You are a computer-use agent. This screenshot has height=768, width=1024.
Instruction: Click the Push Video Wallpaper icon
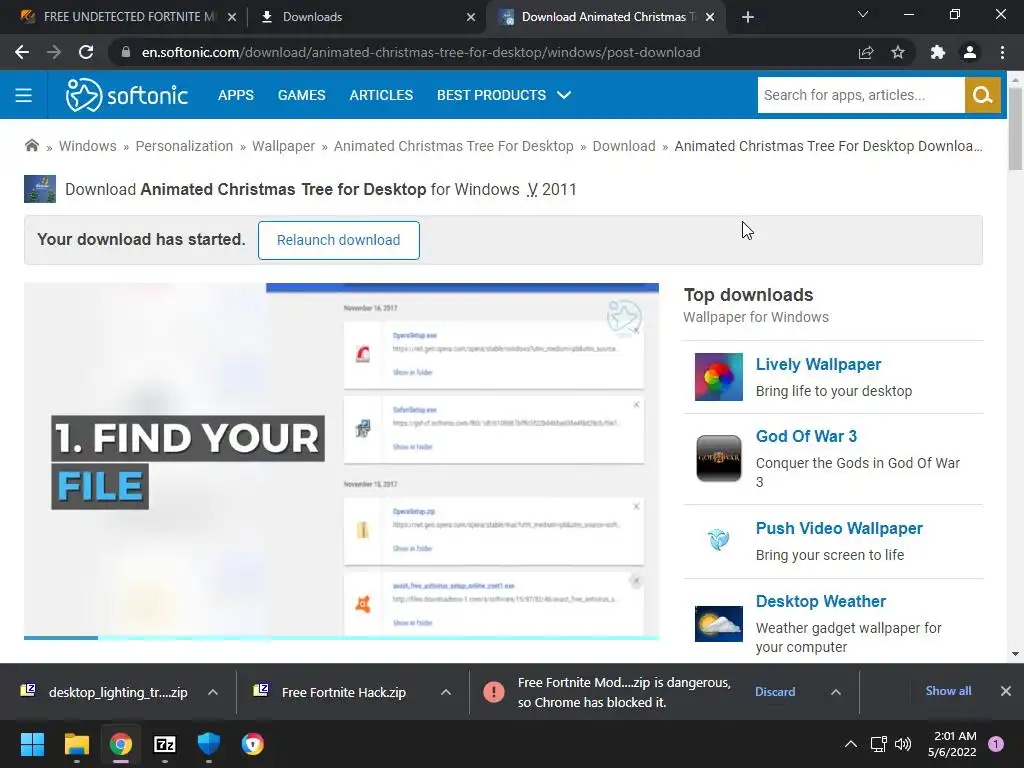point(718,540)
